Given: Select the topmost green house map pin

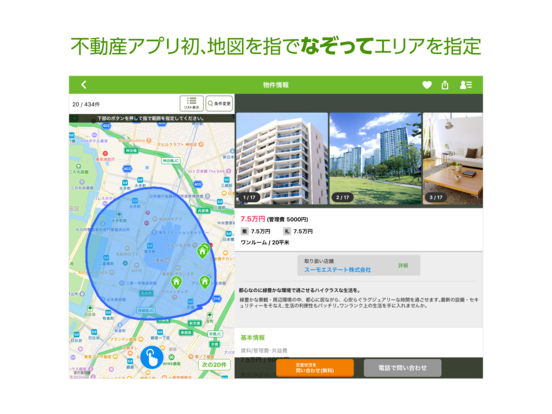Looking at the screenshot, I should click(x=202, y=251).
